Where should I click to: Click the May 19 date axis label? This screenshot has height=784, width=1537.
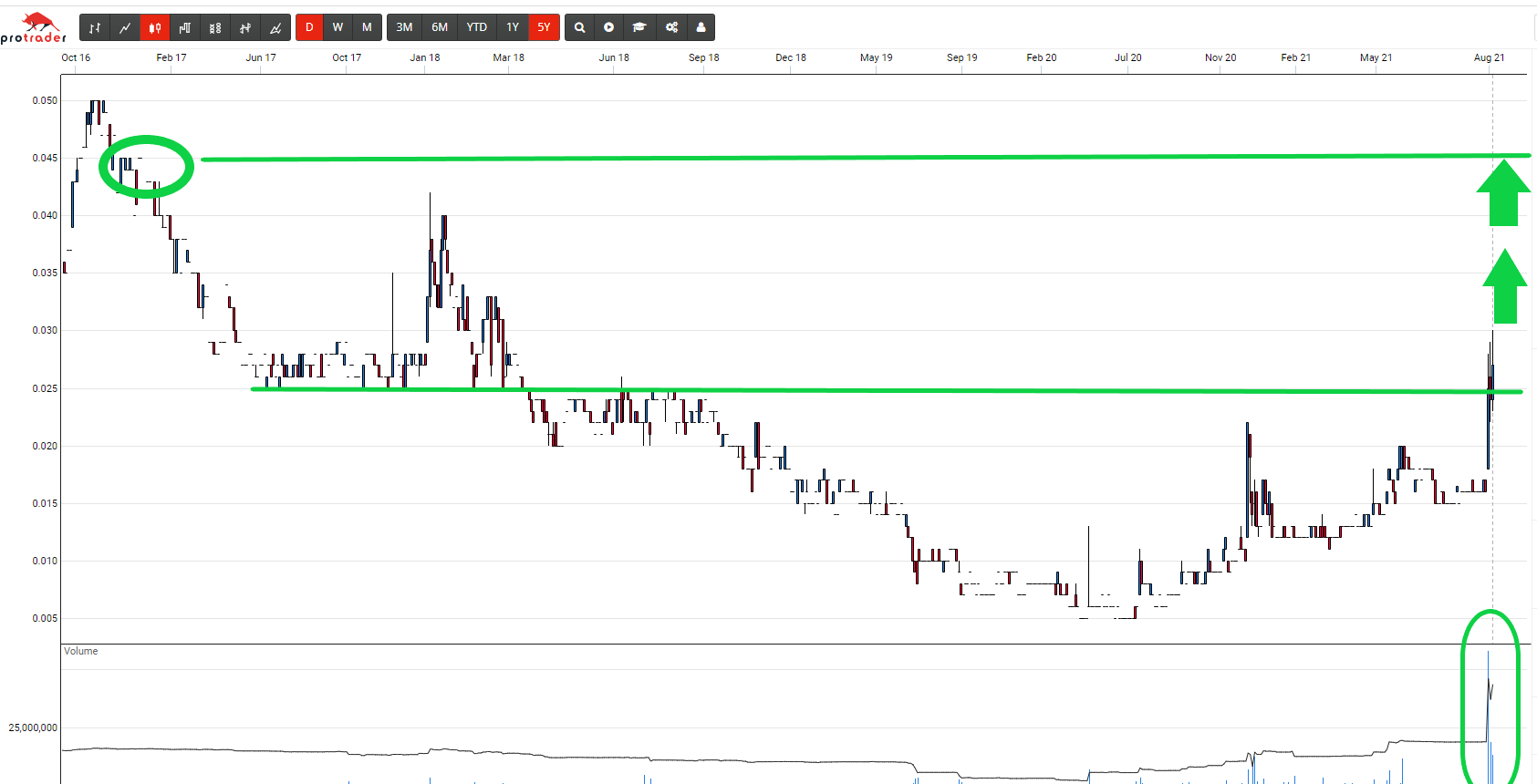tap(877, 57)
